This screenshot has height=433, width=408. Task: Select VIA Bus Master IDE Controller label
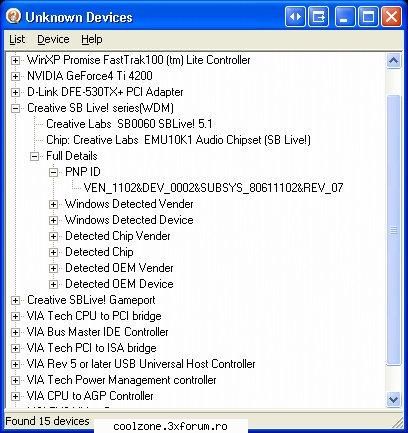[x=97, y=332]
